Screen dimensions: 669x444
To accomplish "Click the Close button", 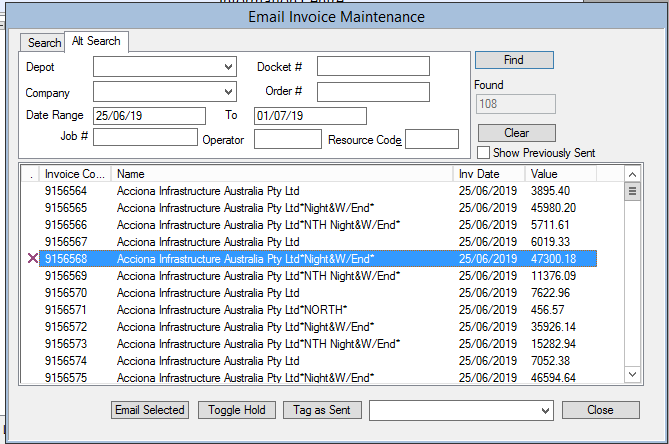I will 600,410.
